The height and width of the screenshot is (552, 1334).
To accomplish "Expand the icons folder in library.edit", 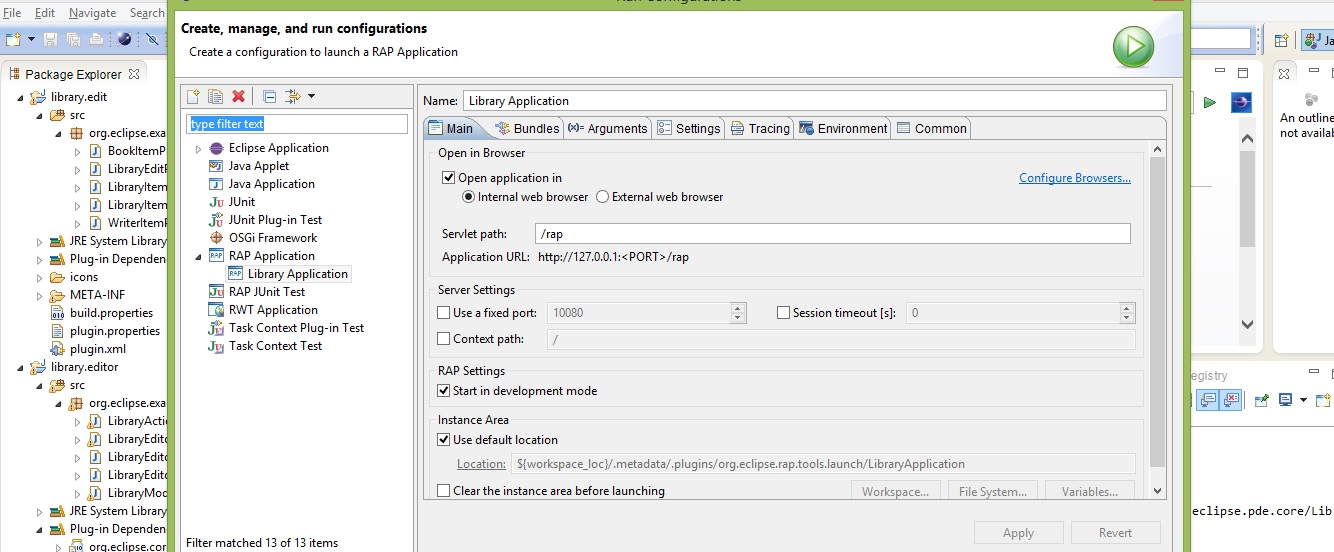I will point(40,277).
